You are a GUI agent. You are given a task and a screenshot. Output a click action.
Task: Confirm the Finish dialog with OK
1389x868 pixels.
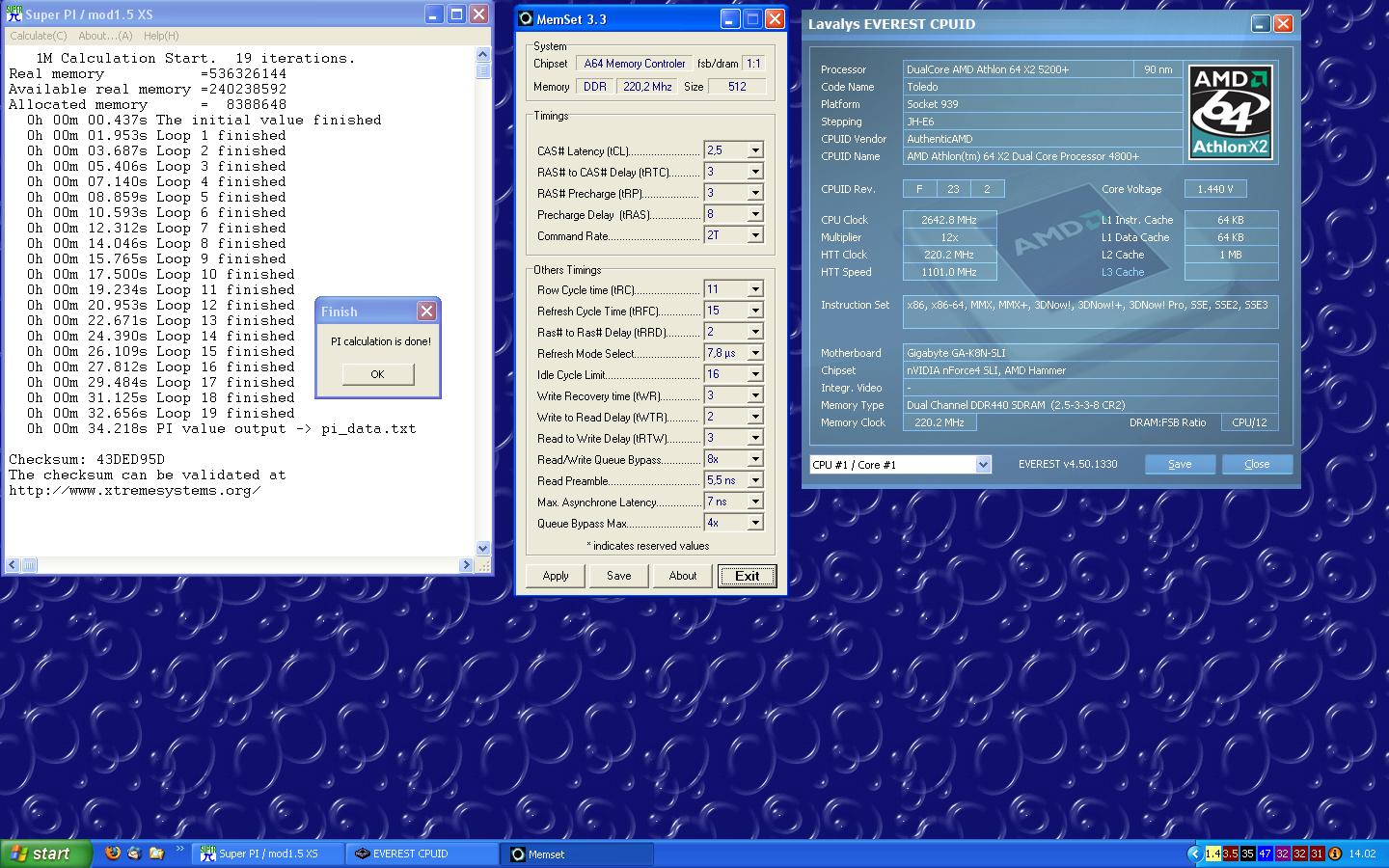pos(377,374)
